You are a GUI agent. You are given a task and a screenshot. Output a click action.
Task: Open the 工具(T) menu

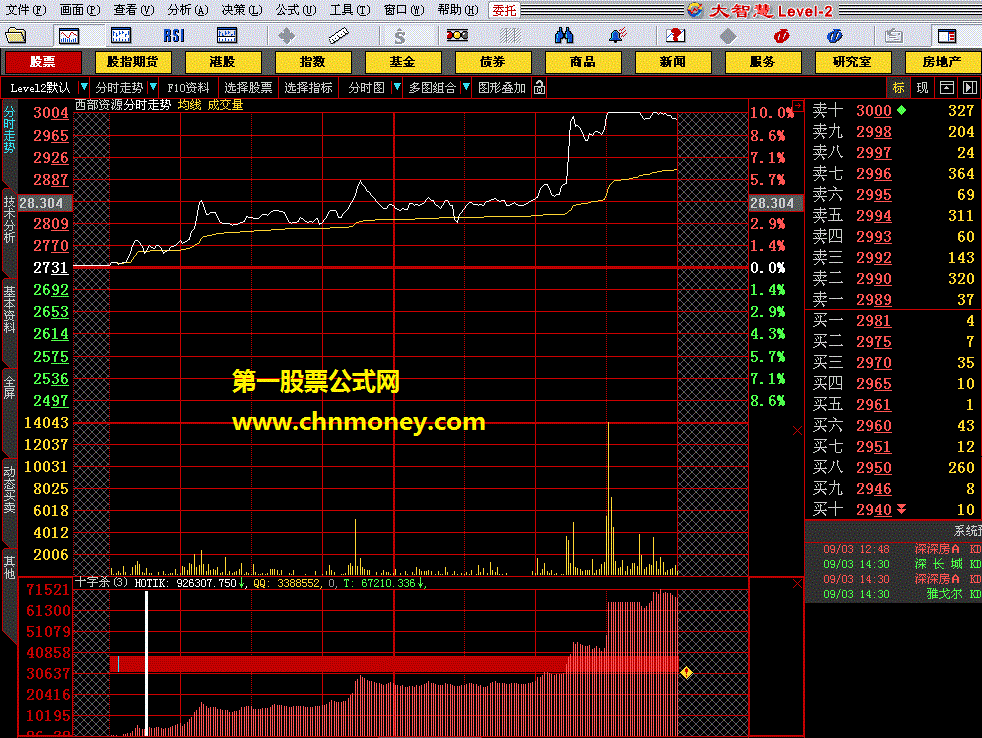(349, 10)
